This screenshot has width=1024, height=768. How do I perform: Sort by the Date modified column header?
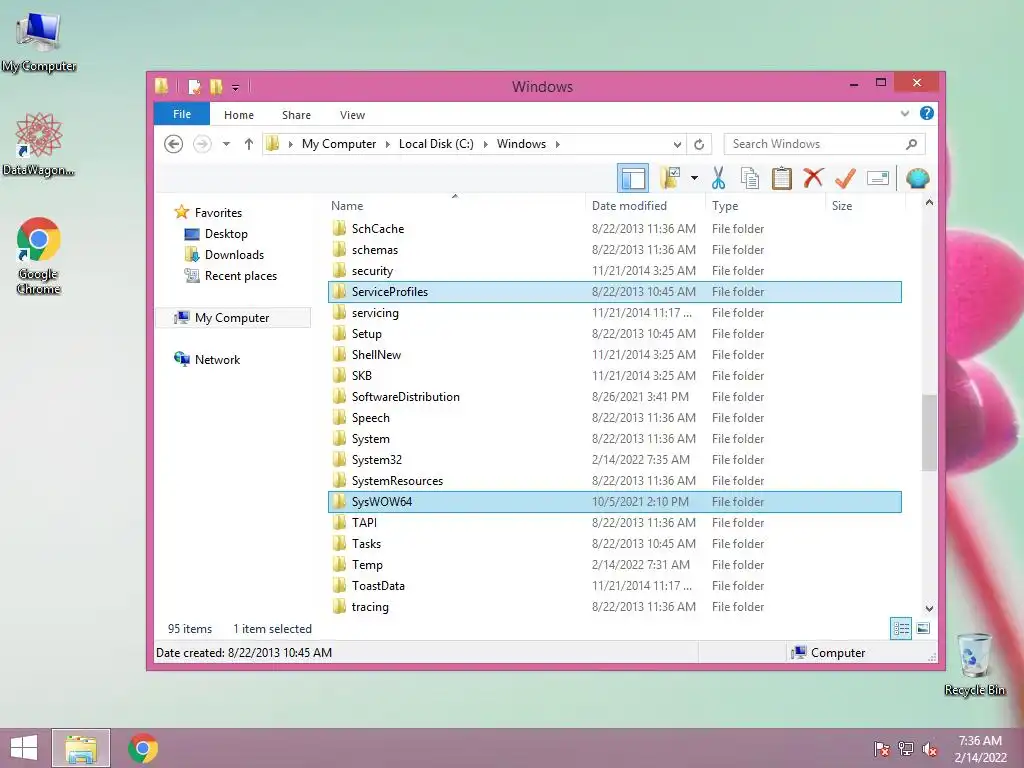point(629,206)
